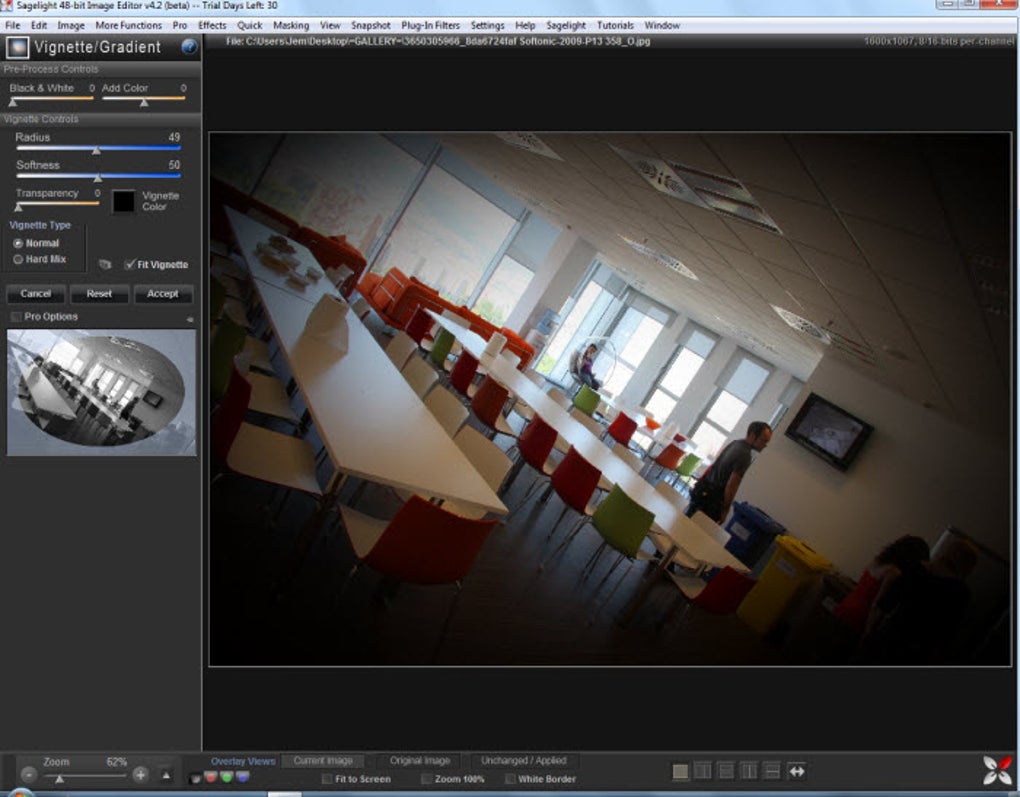This screenshot has height=797, width=1020.
Task: Open the Plug-In Filters menu
Action: pos(430,25)
